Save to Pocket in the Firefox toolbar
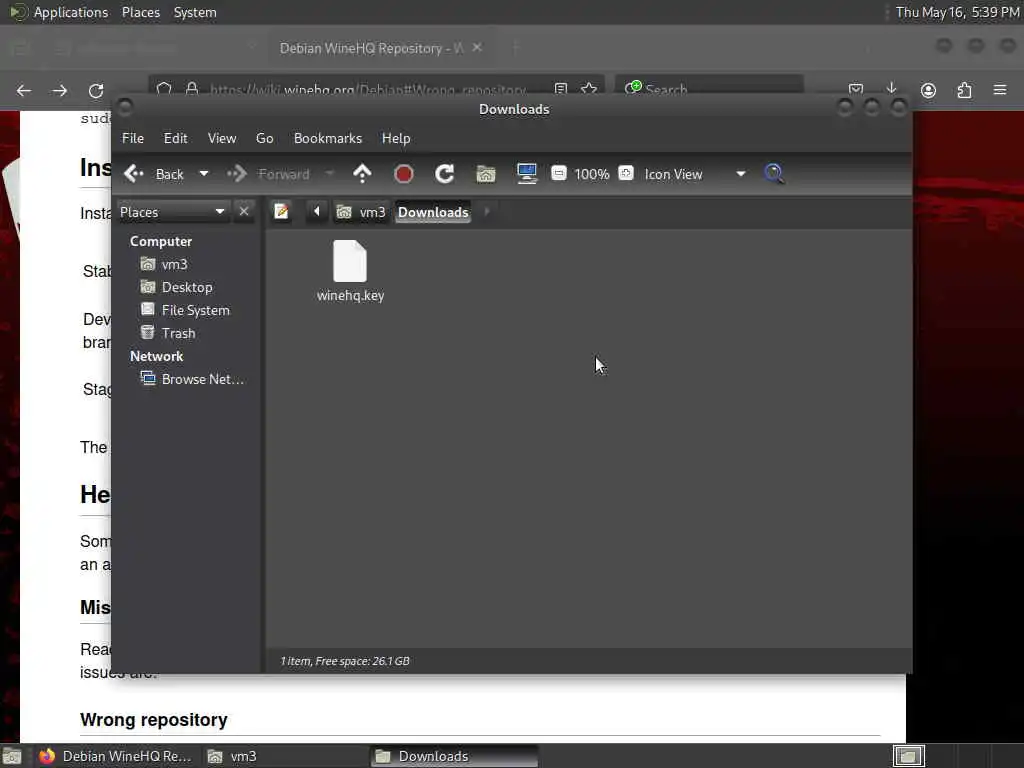Screen dimensions: 1024x768 [856, 89]
